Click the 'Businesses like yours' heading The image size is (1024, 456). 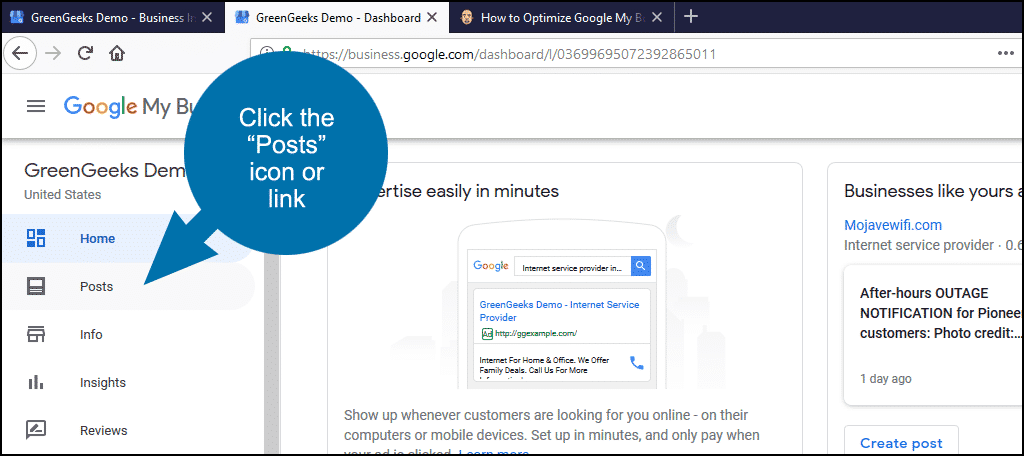coord(933,191)
